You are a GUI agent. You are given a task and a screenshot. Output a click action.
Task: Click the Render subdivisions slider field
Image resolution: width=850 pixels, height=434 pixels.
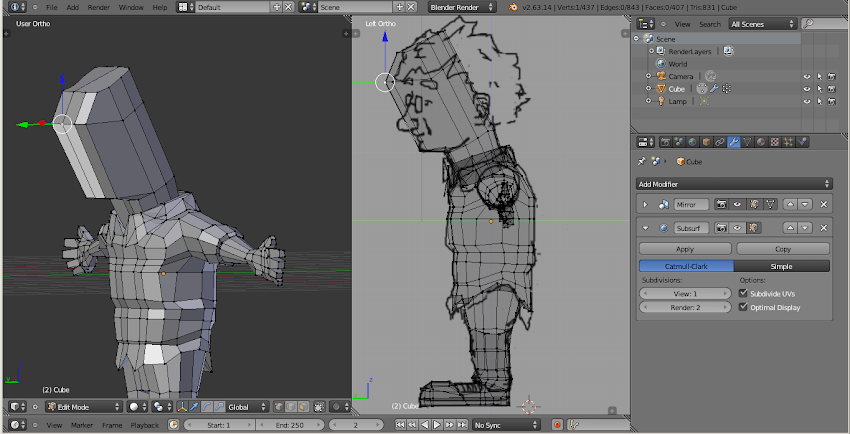(685, 307)
